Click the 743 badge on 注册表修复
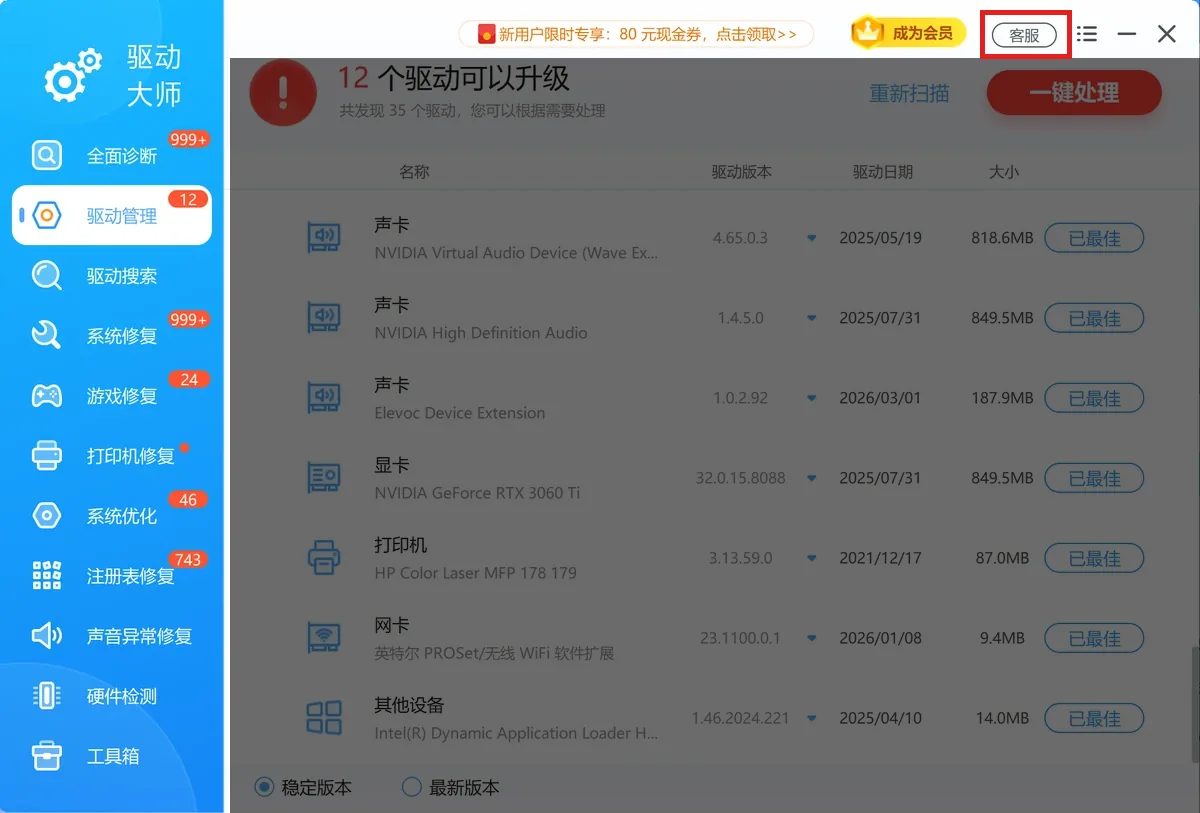The width and height of the screenshot is (1200, 813). (188, 559)
